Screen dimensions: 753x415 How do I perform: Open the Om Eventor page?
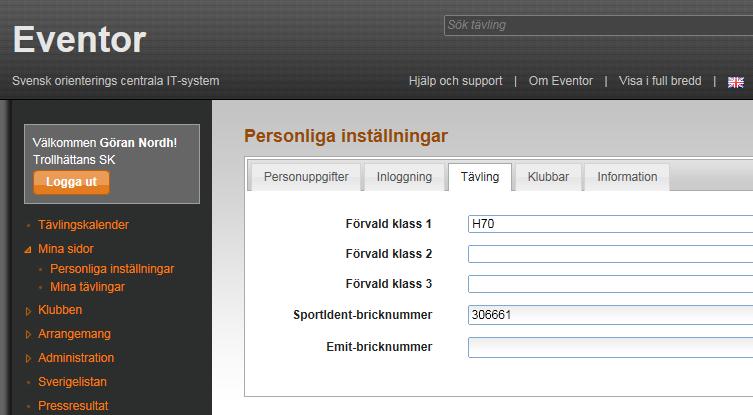click(560, 81)
